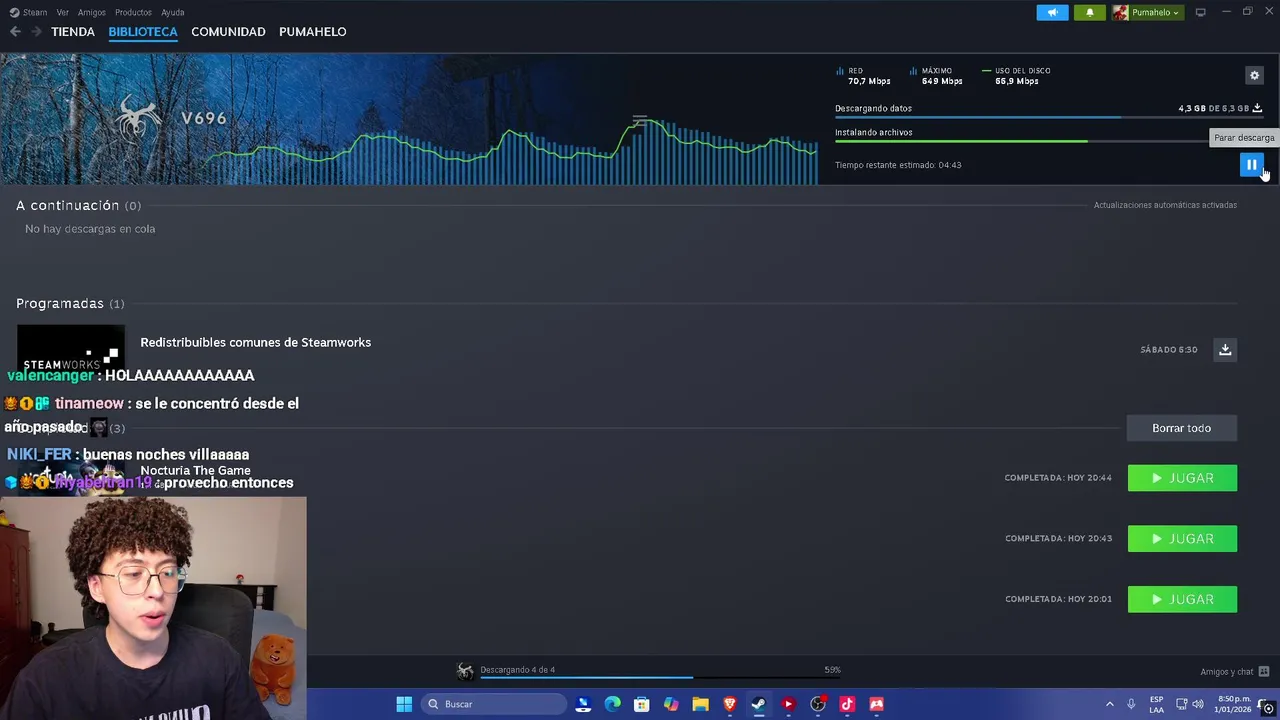Pause the current download
Screen dimensions: 1280x720
pos(1251,165)
